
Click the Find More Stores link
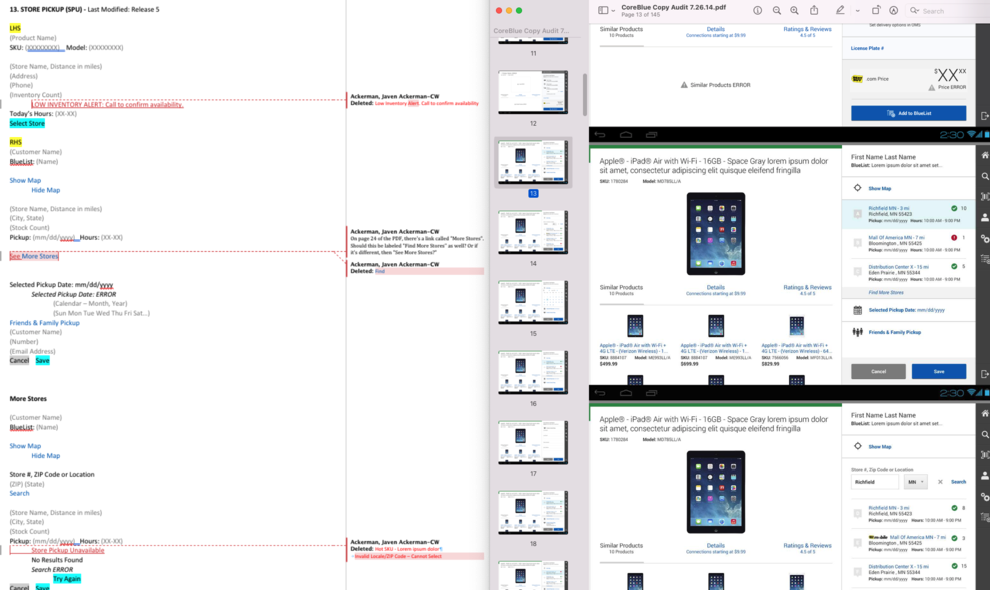[885, 292]
